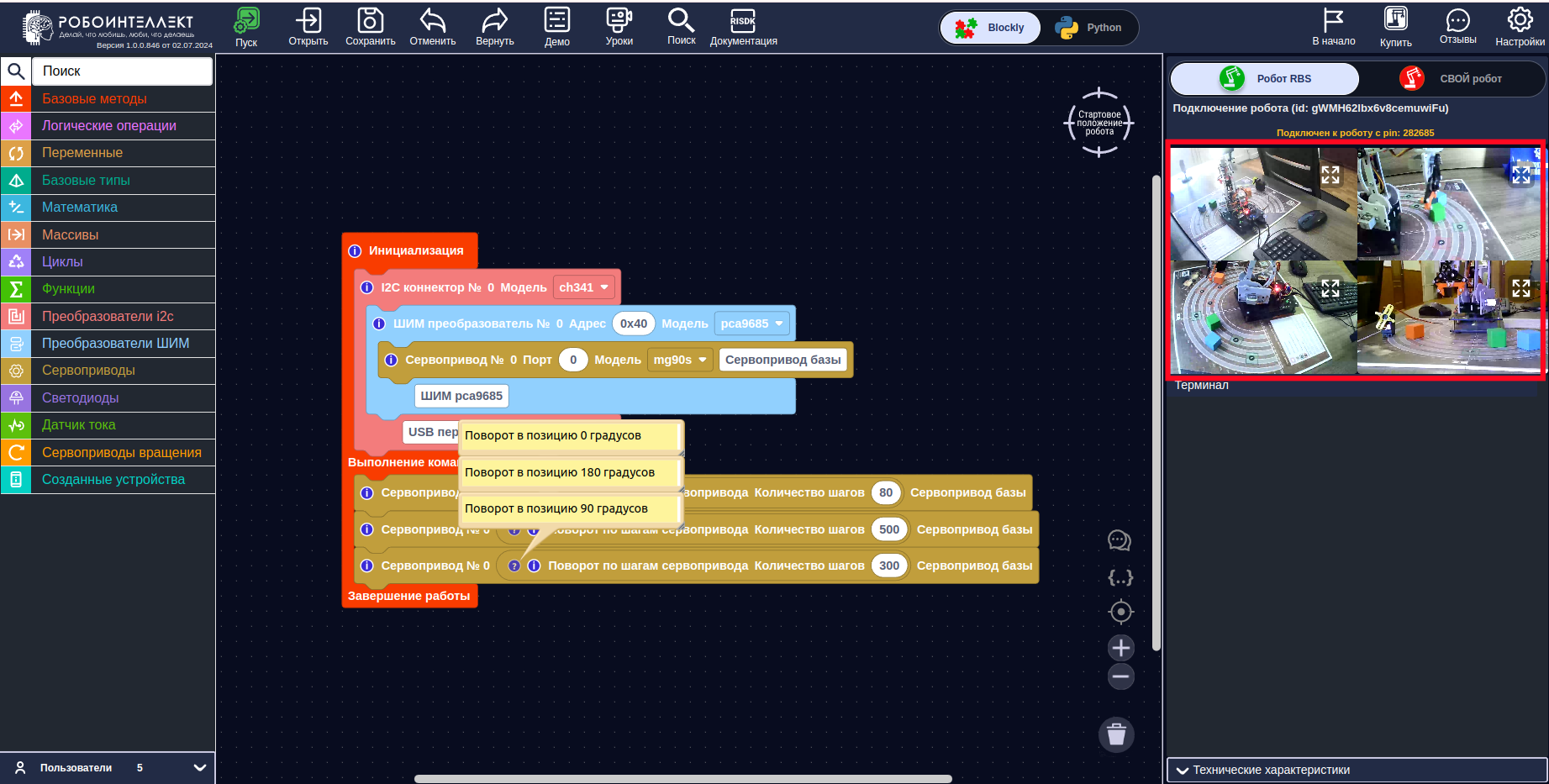
Task: Open Базовые типы category
Action: [x=108, y=180]
